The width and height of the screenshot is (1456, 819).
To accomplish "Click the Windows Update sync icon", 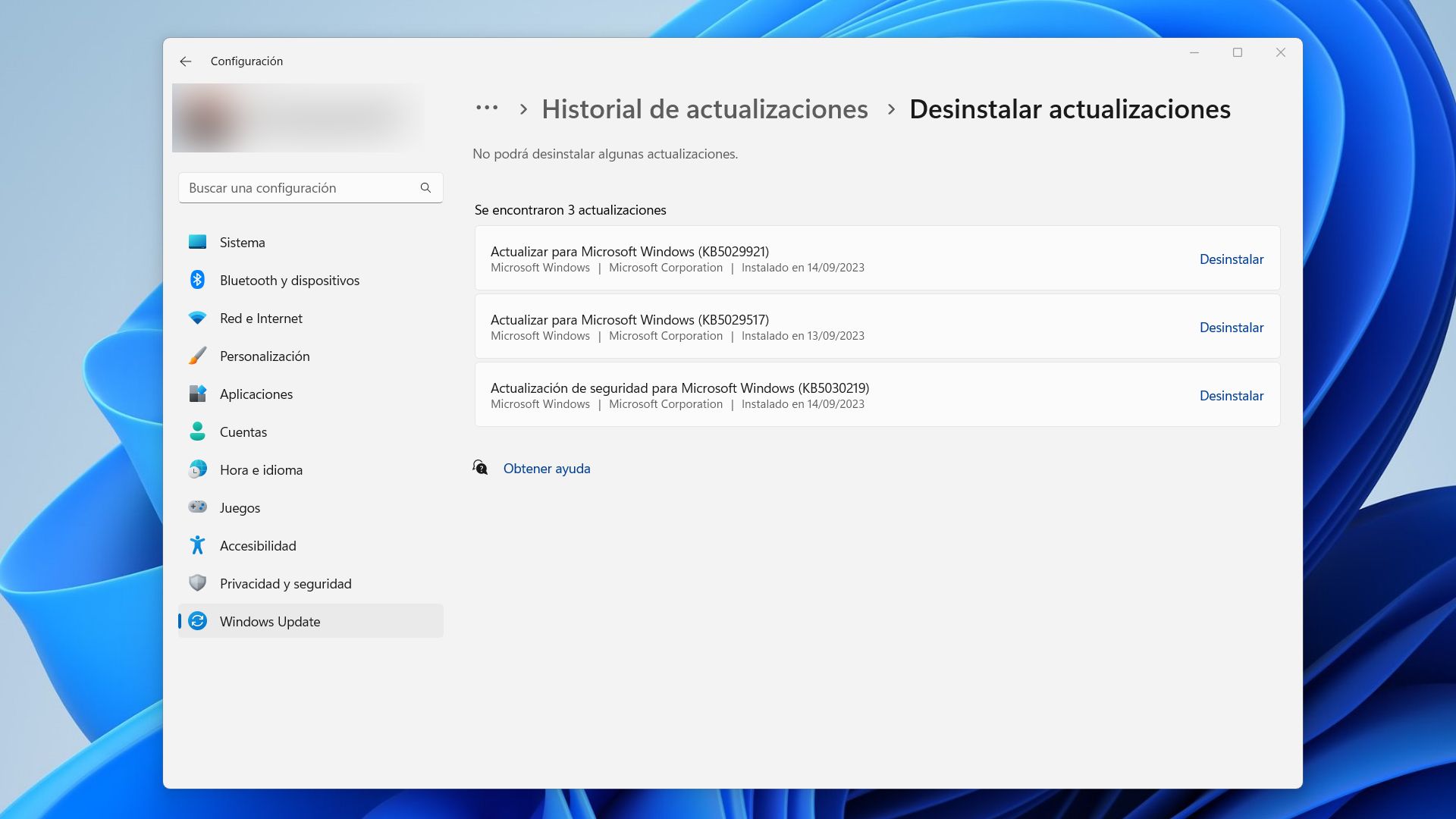I will pyautogui.click(x=197, y=621).
